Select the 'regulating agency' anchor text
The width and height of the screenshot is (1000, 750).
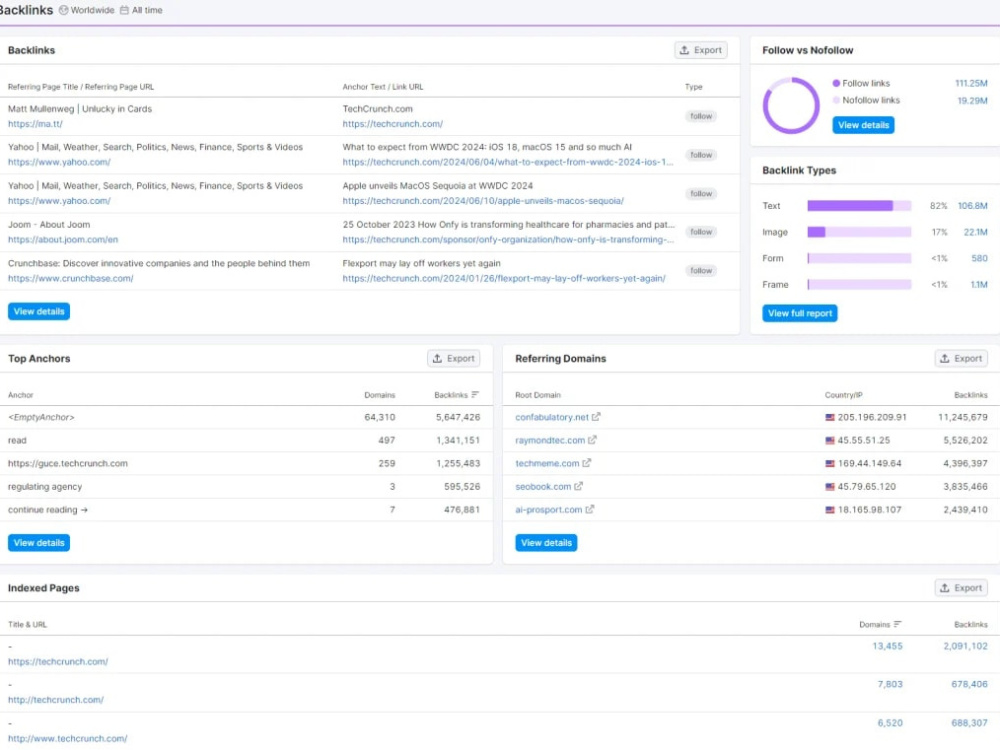point(45,487)
